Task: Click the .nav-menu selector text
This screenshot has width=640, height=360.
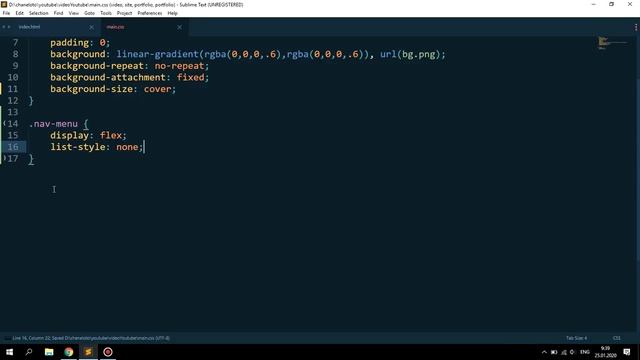Action: (53, 124)
